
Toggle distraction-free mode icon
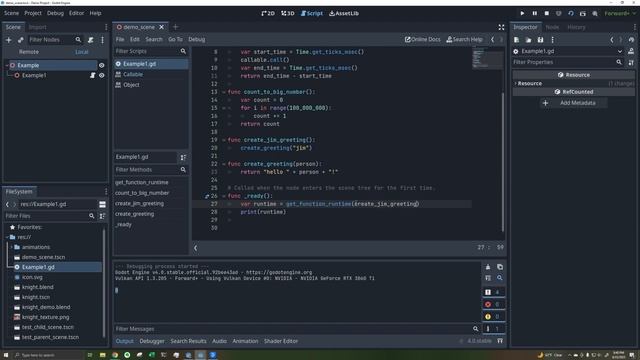click(501, 27)
